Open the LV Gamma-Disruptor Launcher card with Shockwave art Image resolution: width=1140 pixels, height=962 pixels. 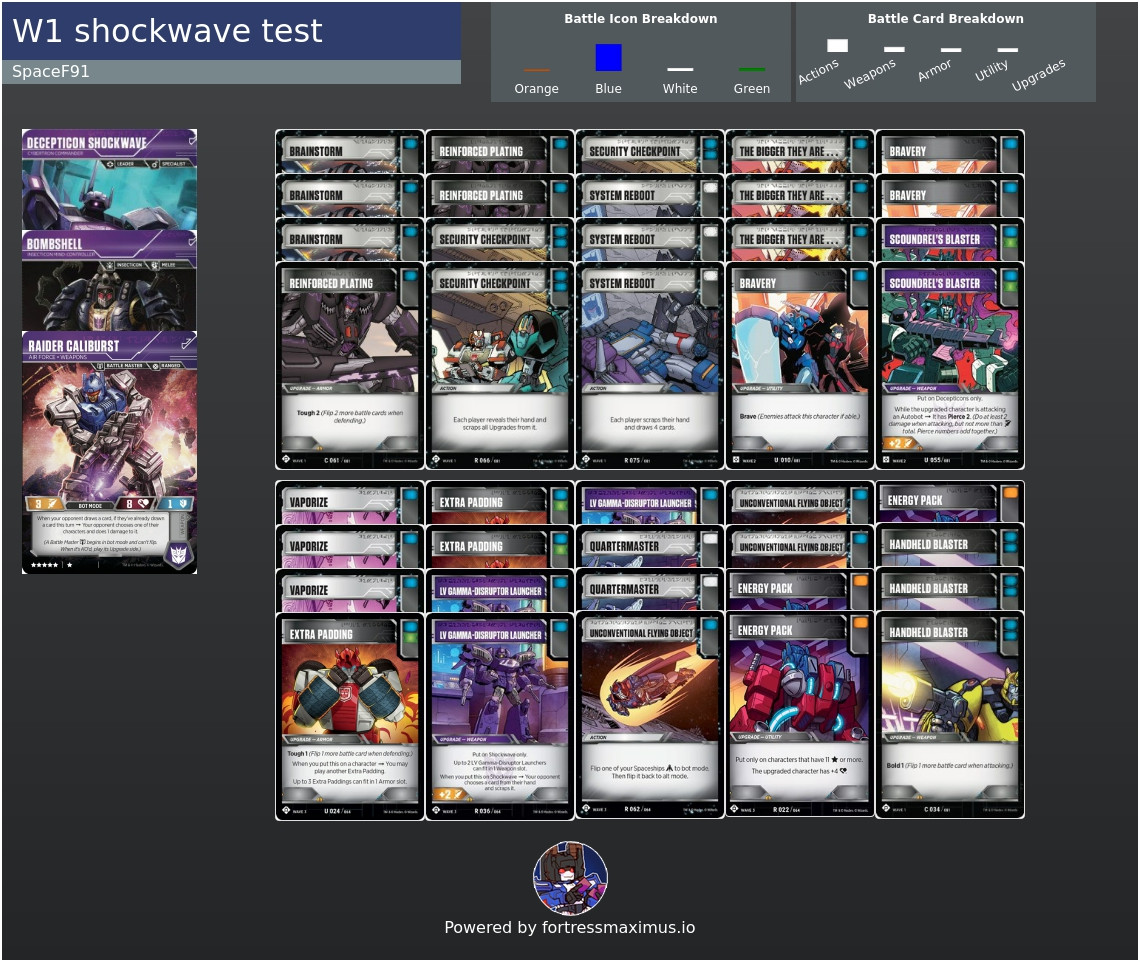(x=499, y=716)
